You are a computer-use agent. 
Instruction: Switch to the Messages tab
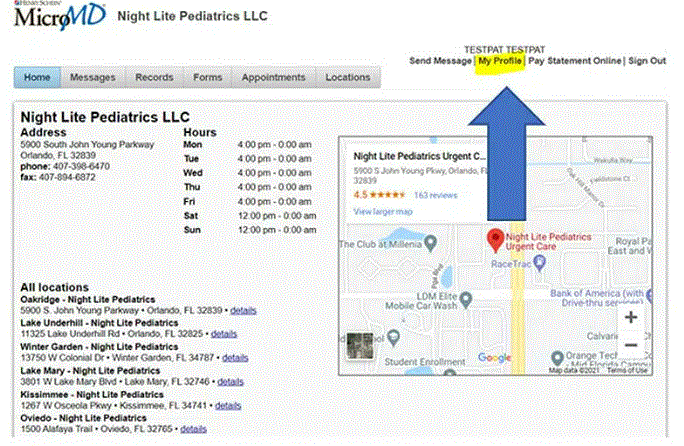[x=91, y=77]
